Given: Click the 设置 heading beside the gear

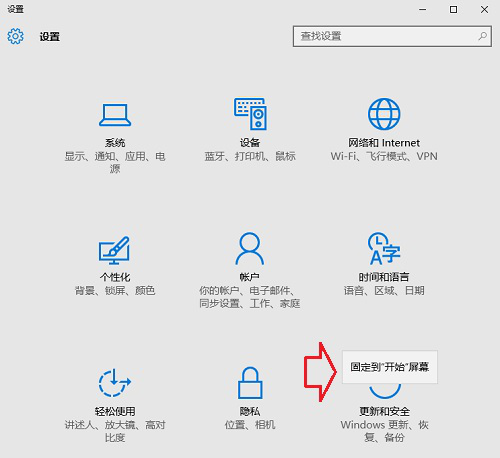Looking at the screenshot, I should pos(50,36).
